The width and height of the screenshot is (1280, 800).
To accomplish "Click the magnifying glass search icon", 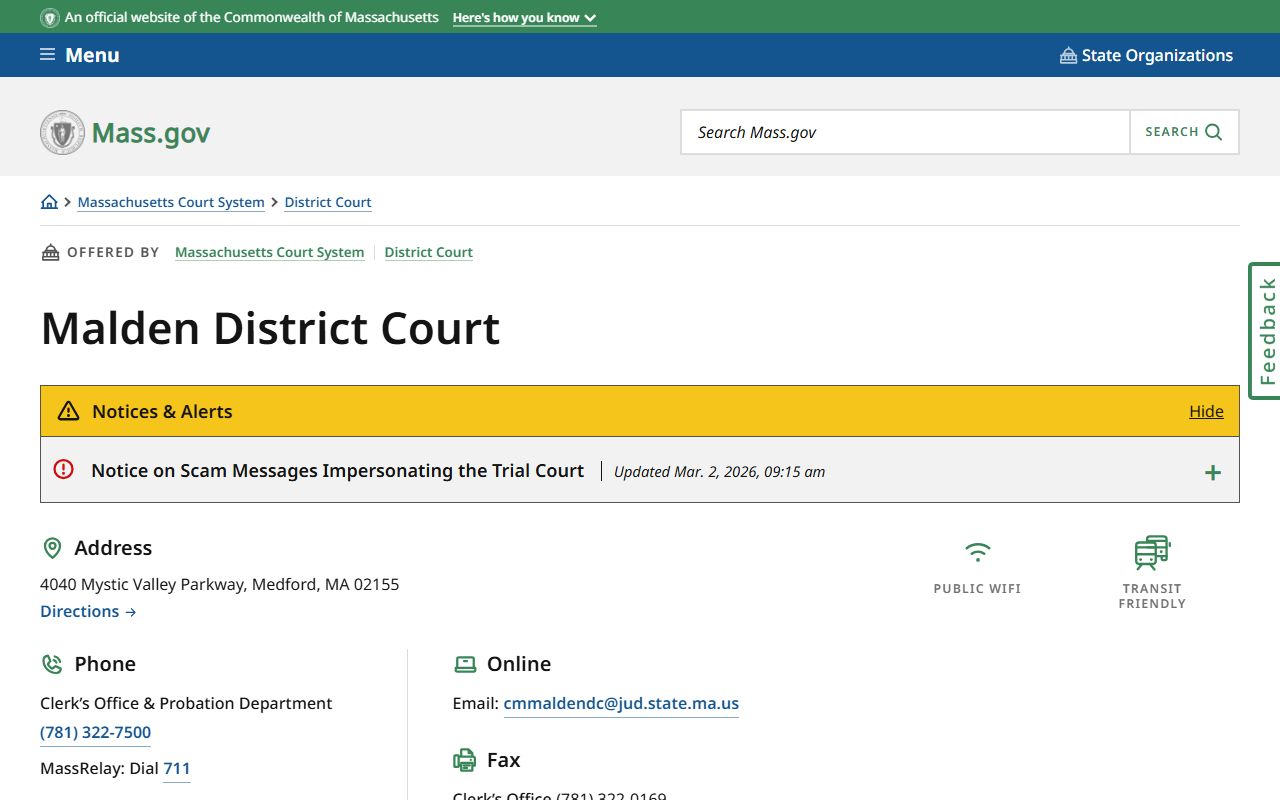I will point(1213,132).
